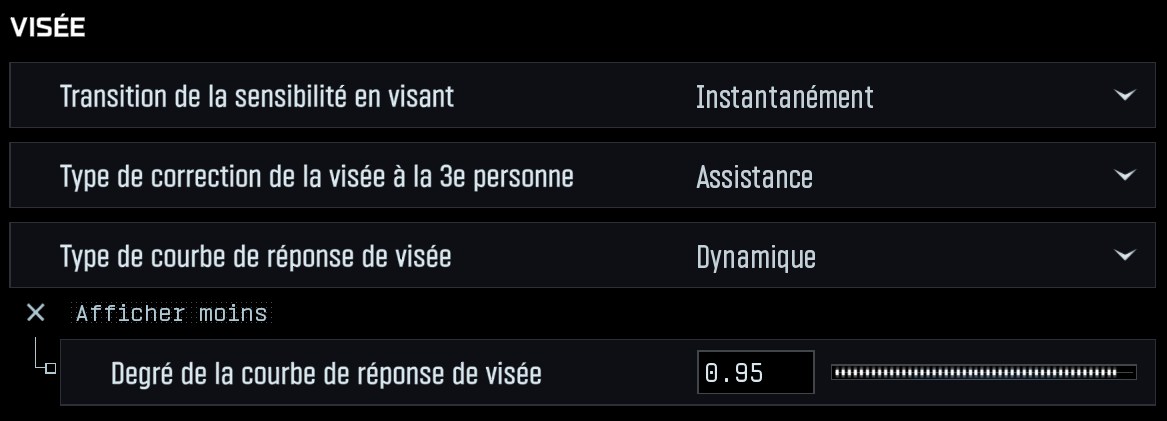The image size is (1167, 421).
Task: Click the far left start of the slider
Action: click(x=835, y=373)
